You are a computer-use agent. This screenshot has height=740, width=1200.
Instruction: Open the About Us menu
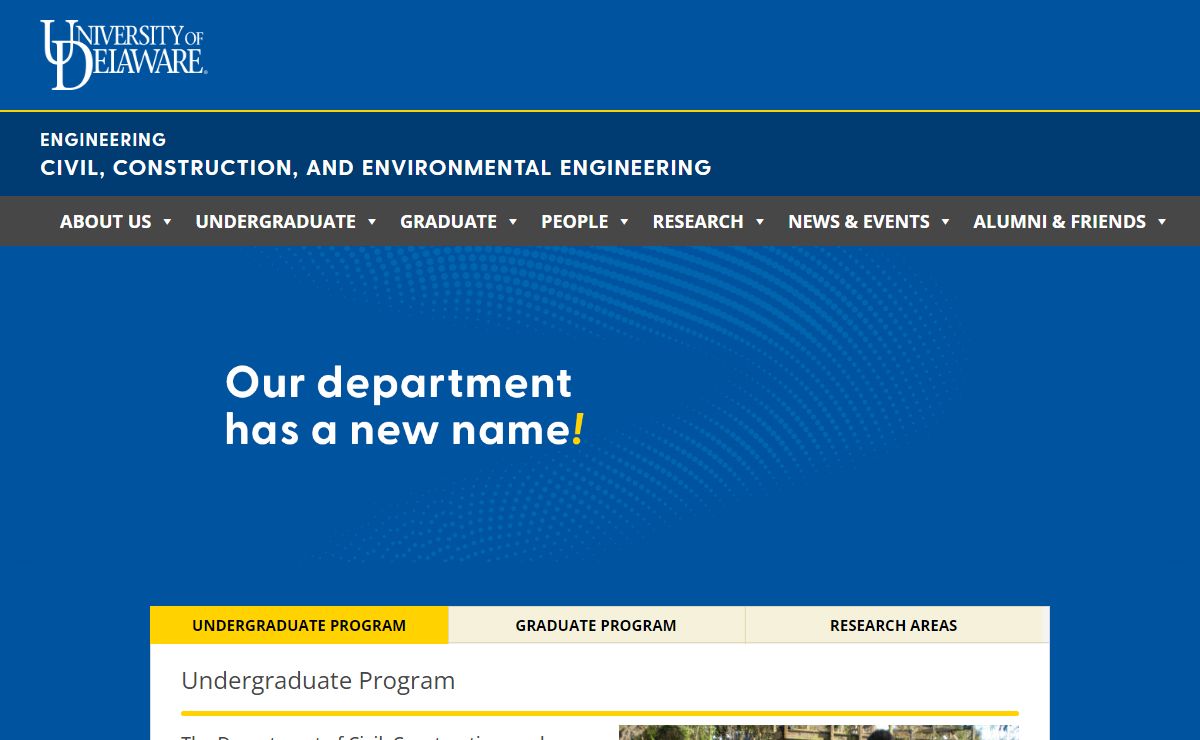pos(106,222)
